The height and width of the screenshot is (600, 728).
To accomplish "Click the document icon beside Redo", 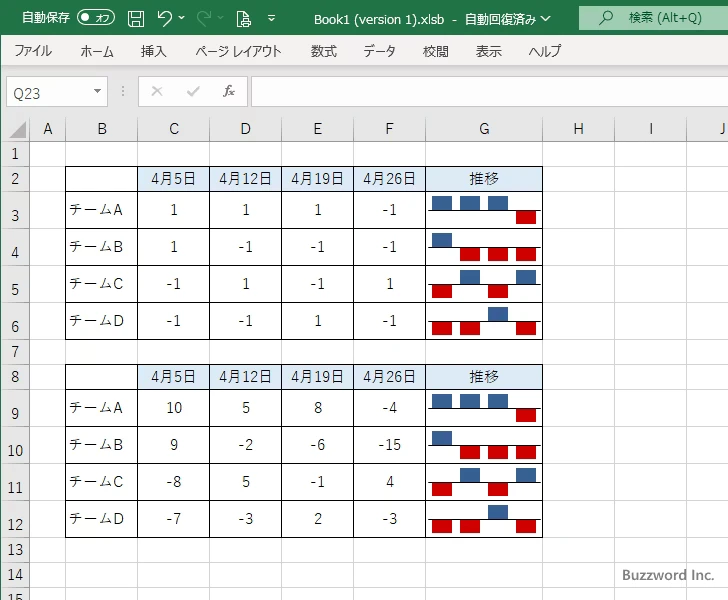I will (x=243, y=18).
